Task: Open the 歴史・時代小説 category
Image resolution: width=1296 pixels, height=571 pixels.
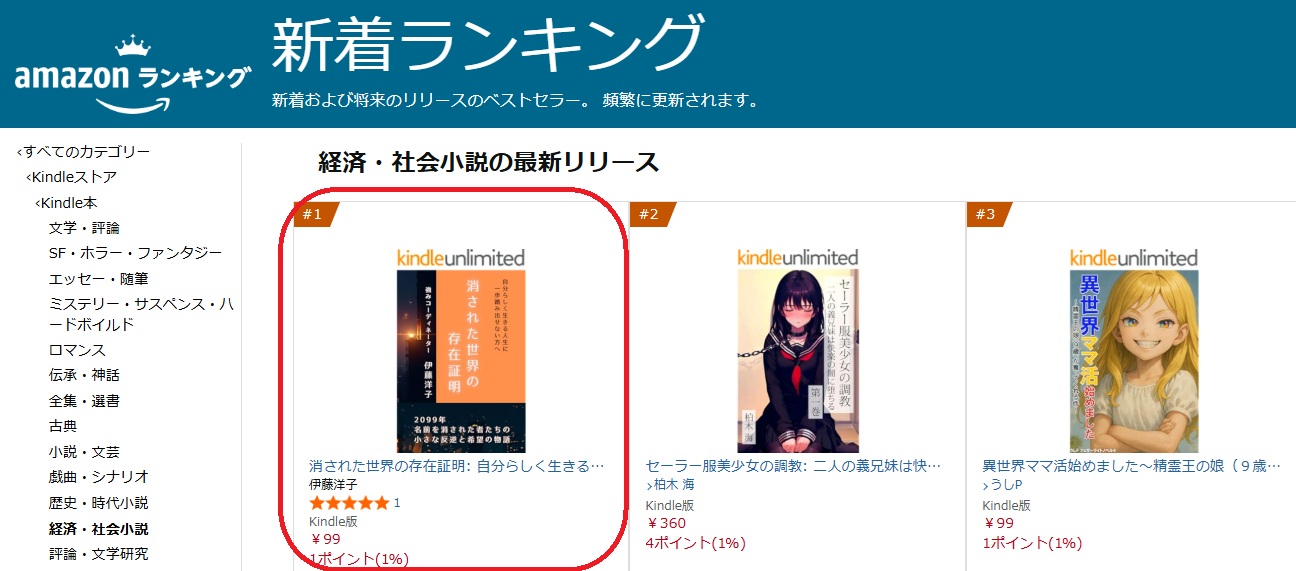Action: point(99,503)
